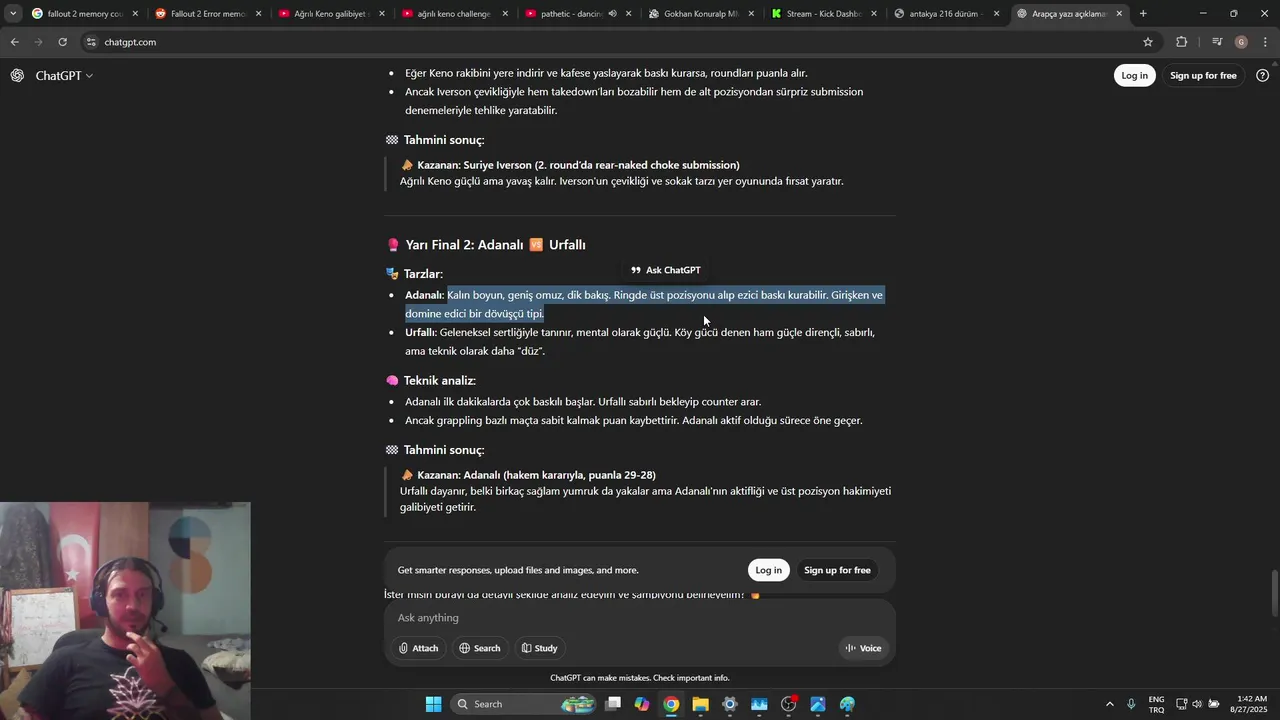View site information icon in address bar

[x=92, y=42]
